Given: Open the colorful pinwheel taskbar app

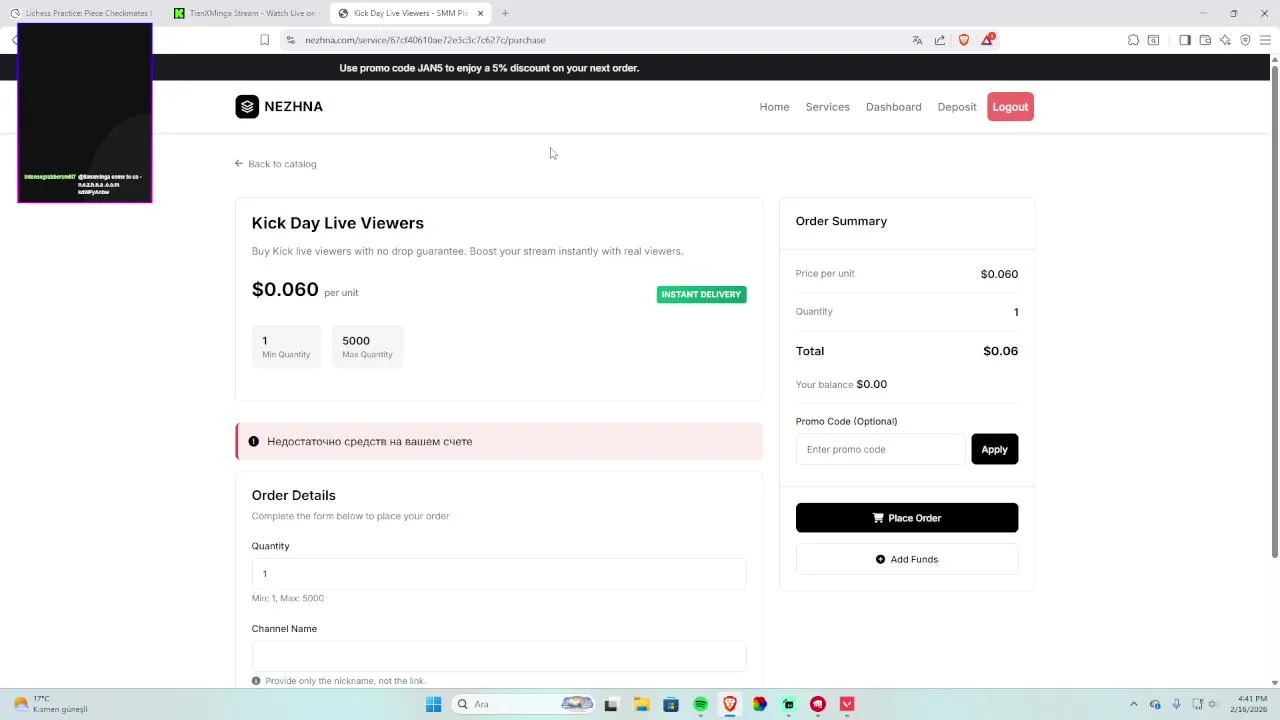Looking at the screenshot, I should point(759,704).
